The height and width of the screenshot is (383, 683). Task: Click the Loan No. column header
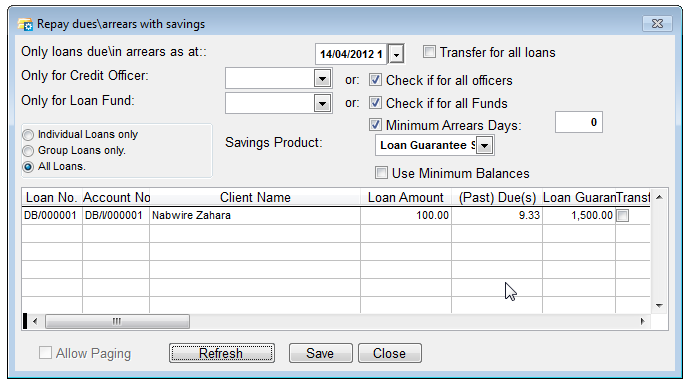tap(52, 197)
